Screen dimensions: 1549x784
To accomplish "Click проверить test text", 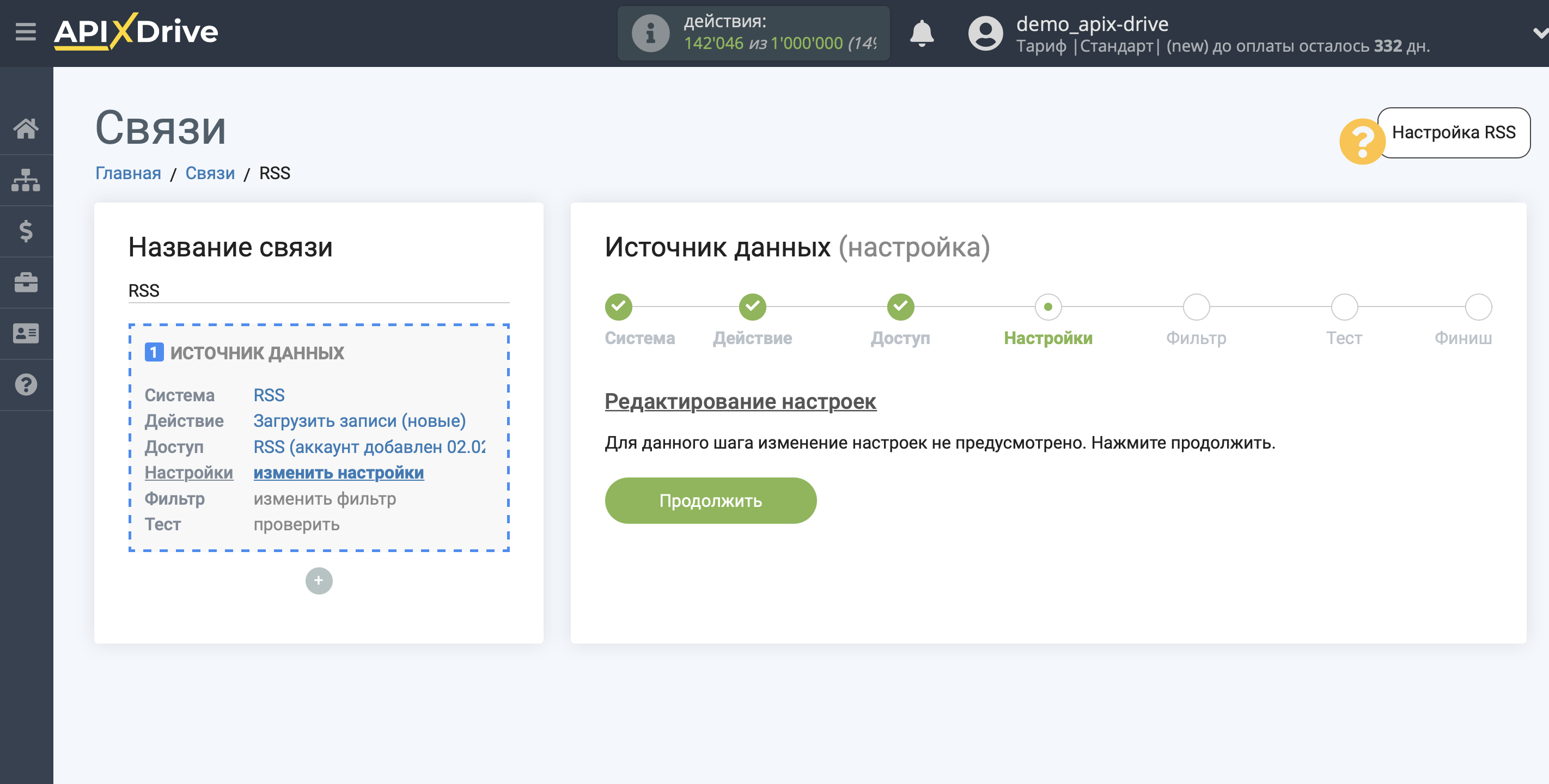I will pos(296,524).
